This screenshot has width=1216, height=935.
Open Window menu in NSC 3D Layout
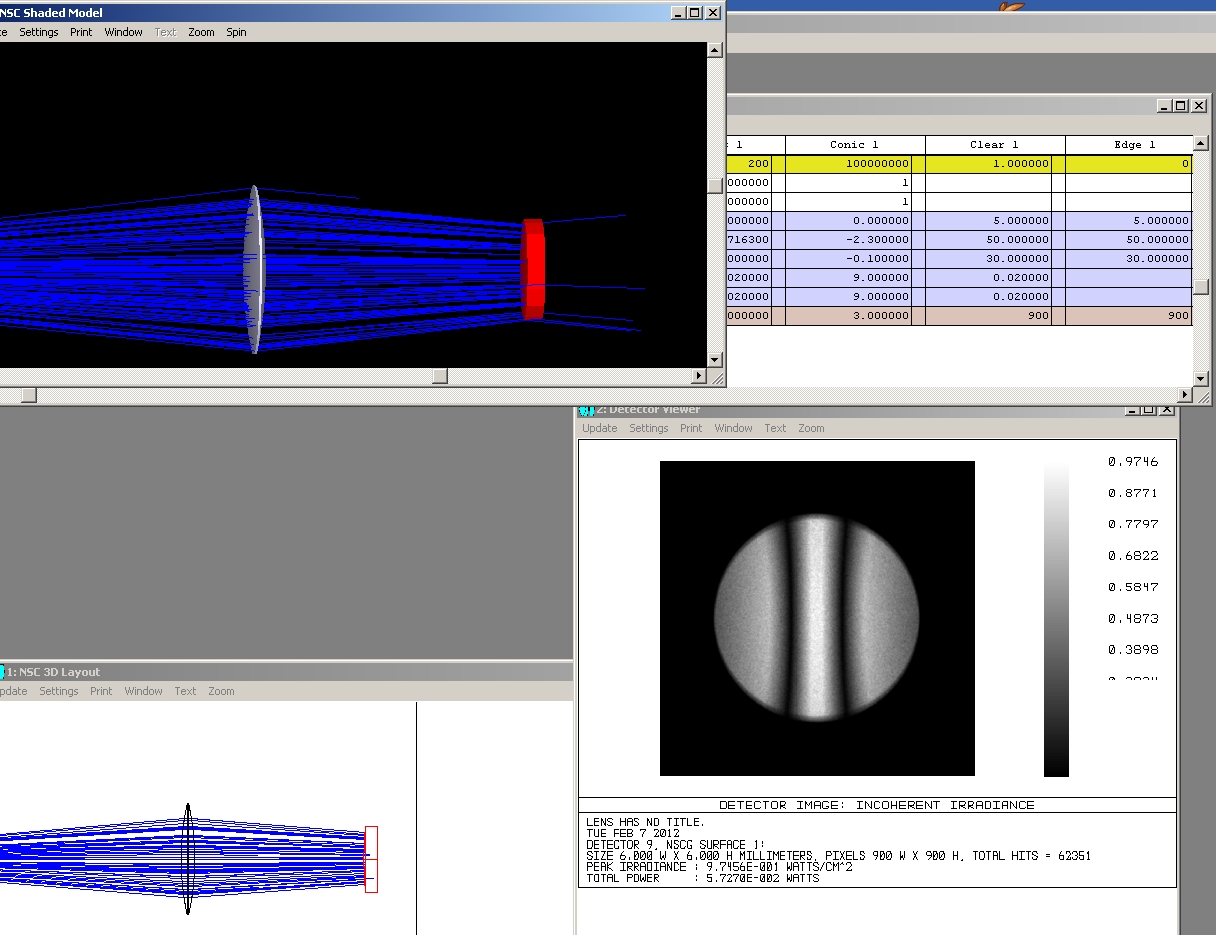(x=143, y=691)
